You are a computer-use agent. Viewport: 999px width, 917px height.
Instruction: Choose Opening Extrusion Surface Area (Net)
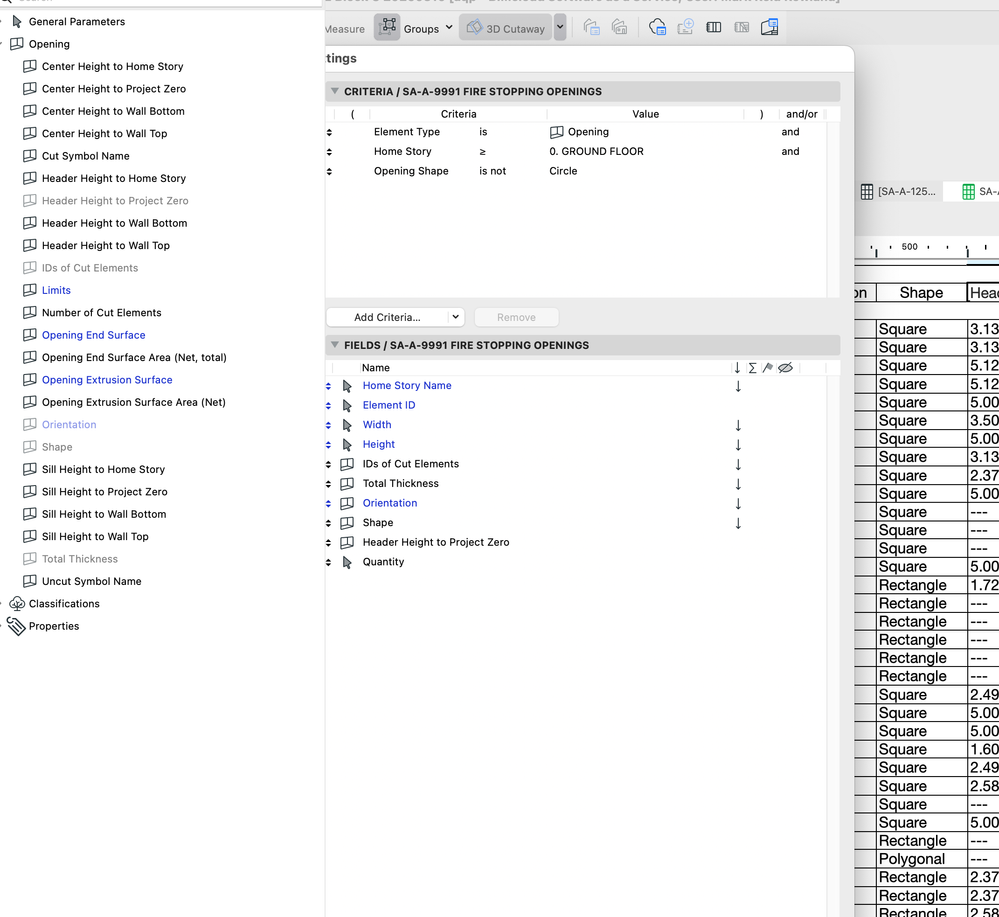[x=134, y=402]
